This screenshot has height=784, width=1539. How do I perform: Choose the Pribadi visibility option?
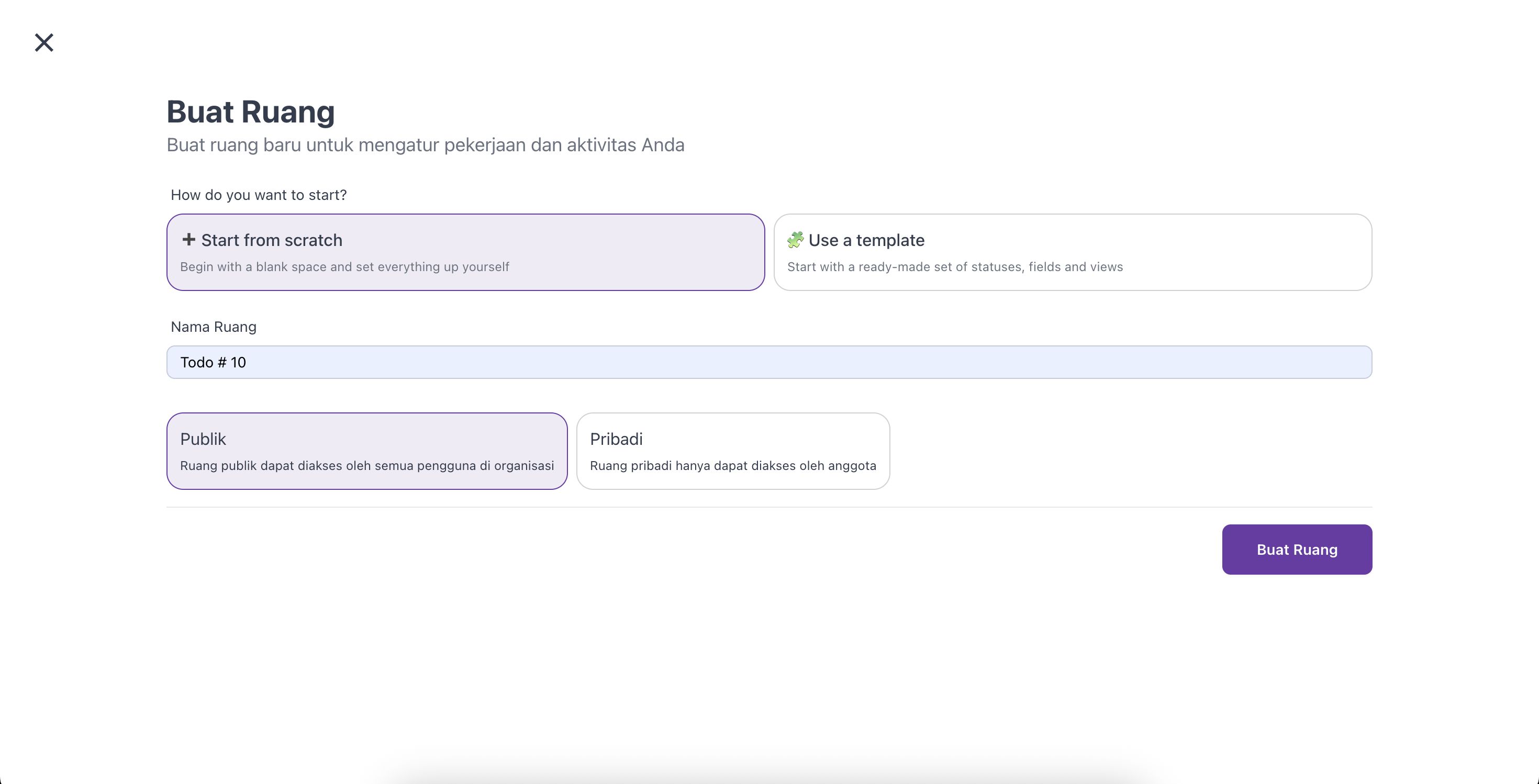(733, 451)
